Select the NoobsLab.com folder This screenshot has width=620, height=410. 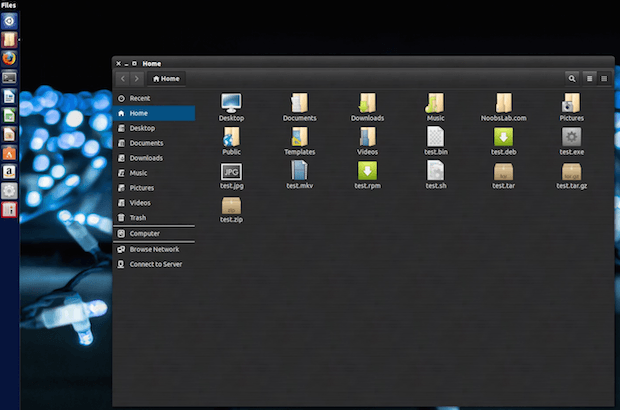point(503,107)
